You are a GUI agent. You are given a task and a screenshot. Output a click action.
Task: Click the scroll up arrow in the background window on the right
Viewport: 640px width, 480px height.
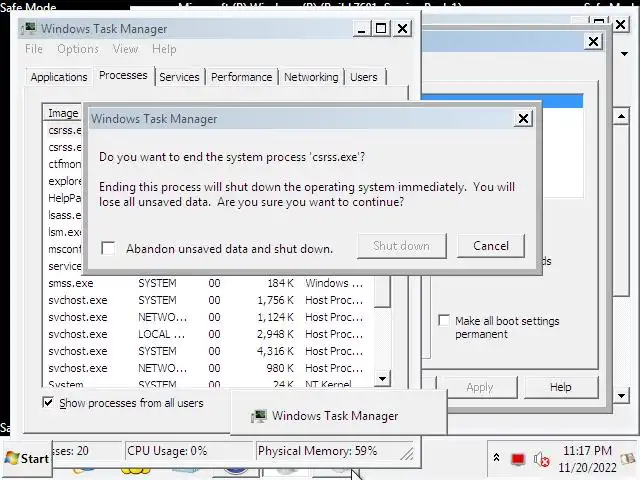pyautogui.click(x=621, y=117)
